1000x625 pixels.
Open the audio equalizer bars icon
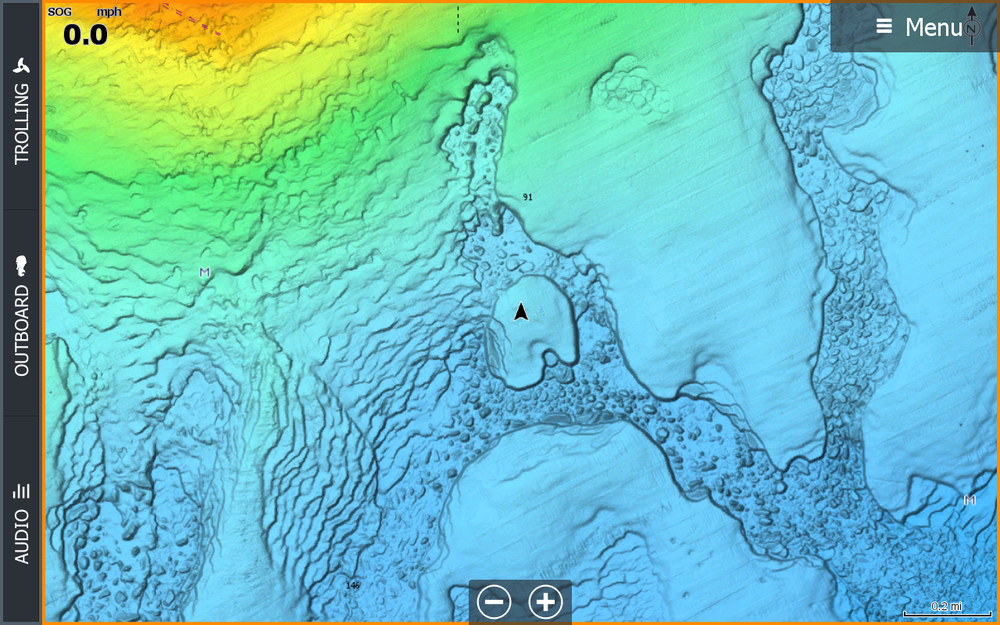pos(21,490)
